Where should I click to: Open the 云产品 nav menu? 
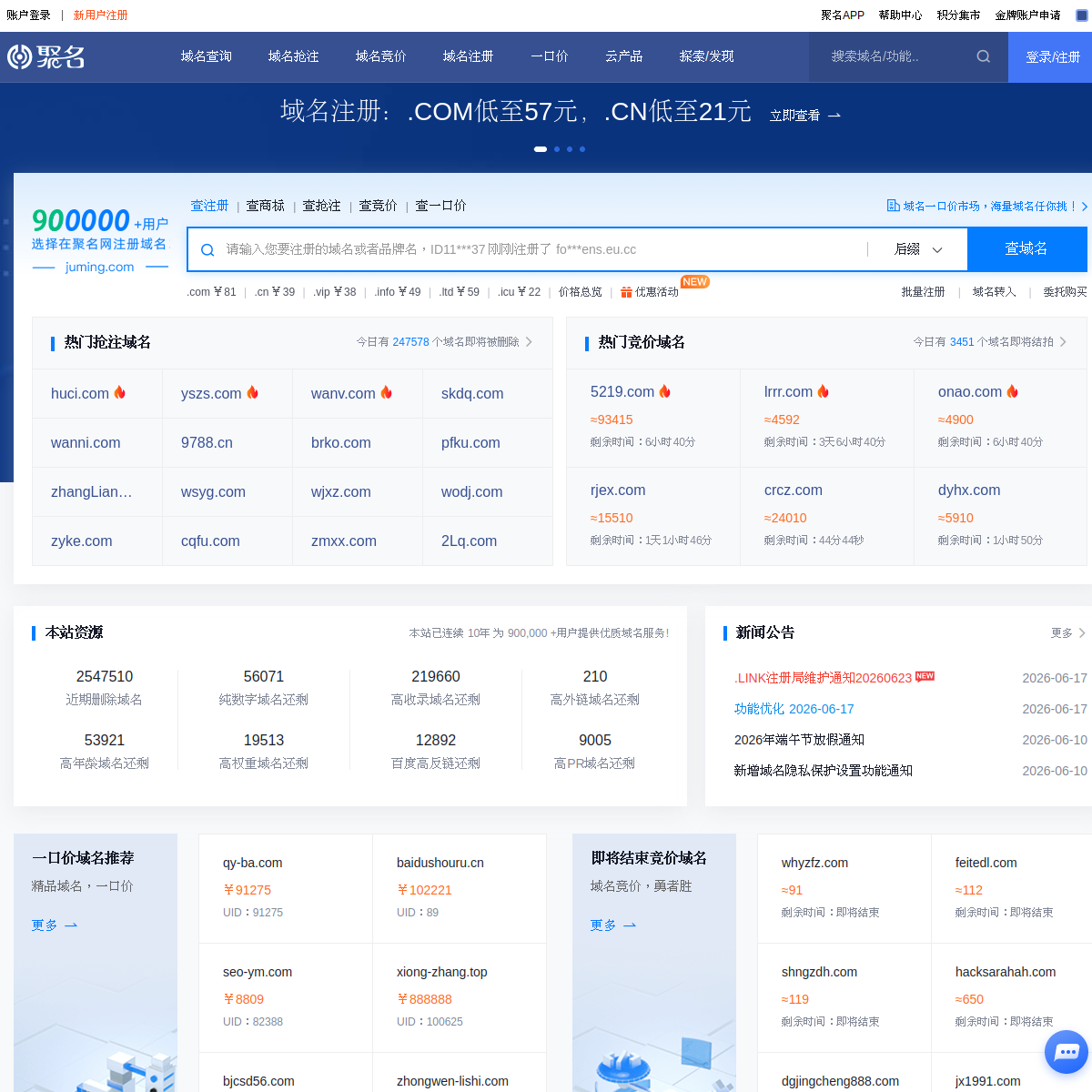pos(624,56)
